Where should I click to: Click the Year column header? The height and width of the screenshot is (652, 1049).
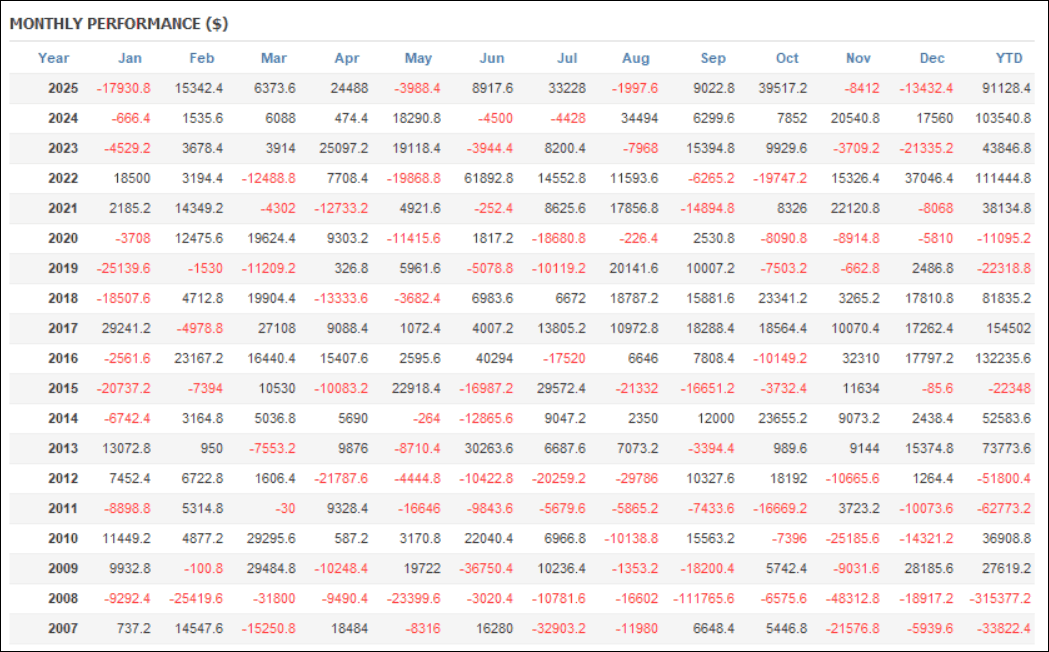[x=53, y=58]
